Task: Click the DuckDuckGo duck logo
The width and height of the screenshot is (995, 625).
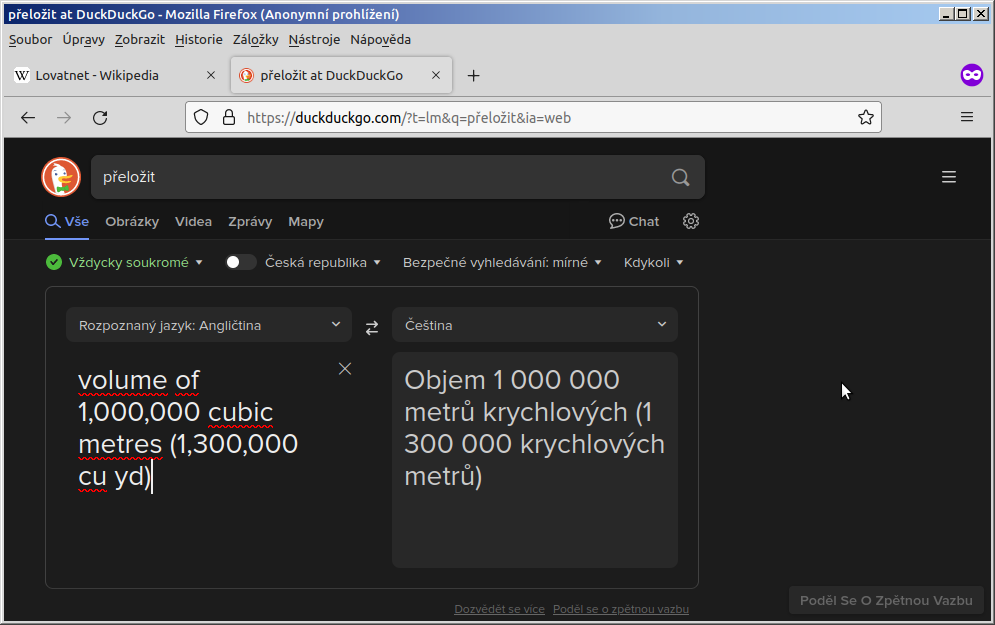Action: coord(61,177)
